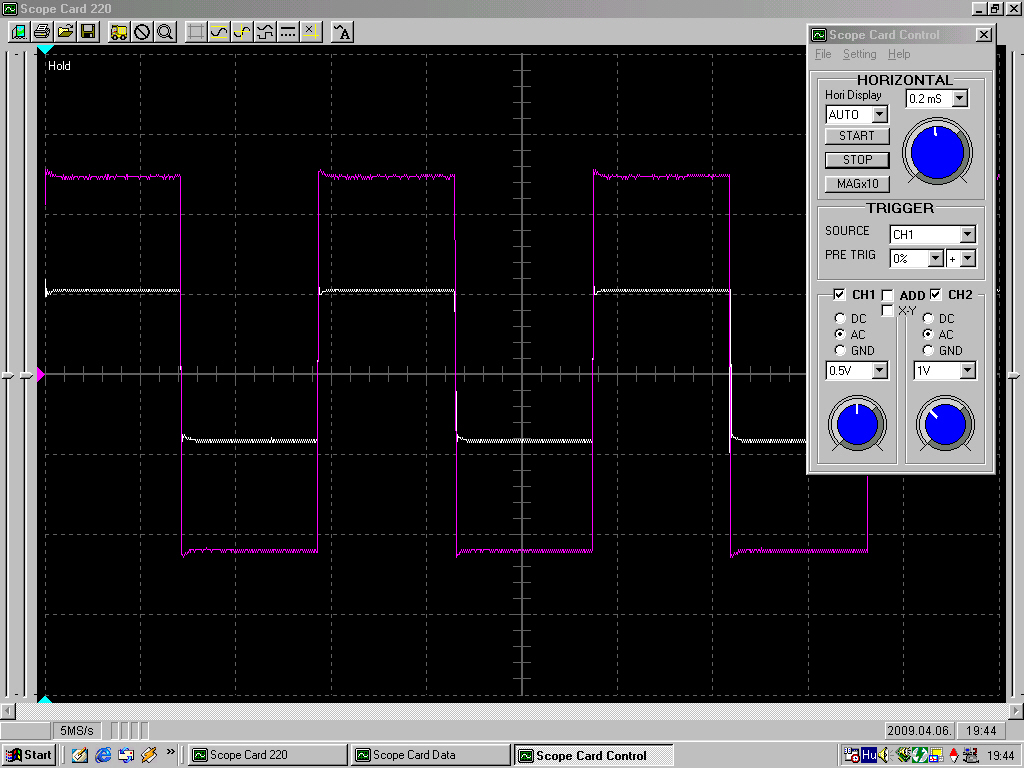Click the MAGx10 button
This screenshot has width=1024, height=768.
(857, 184)
